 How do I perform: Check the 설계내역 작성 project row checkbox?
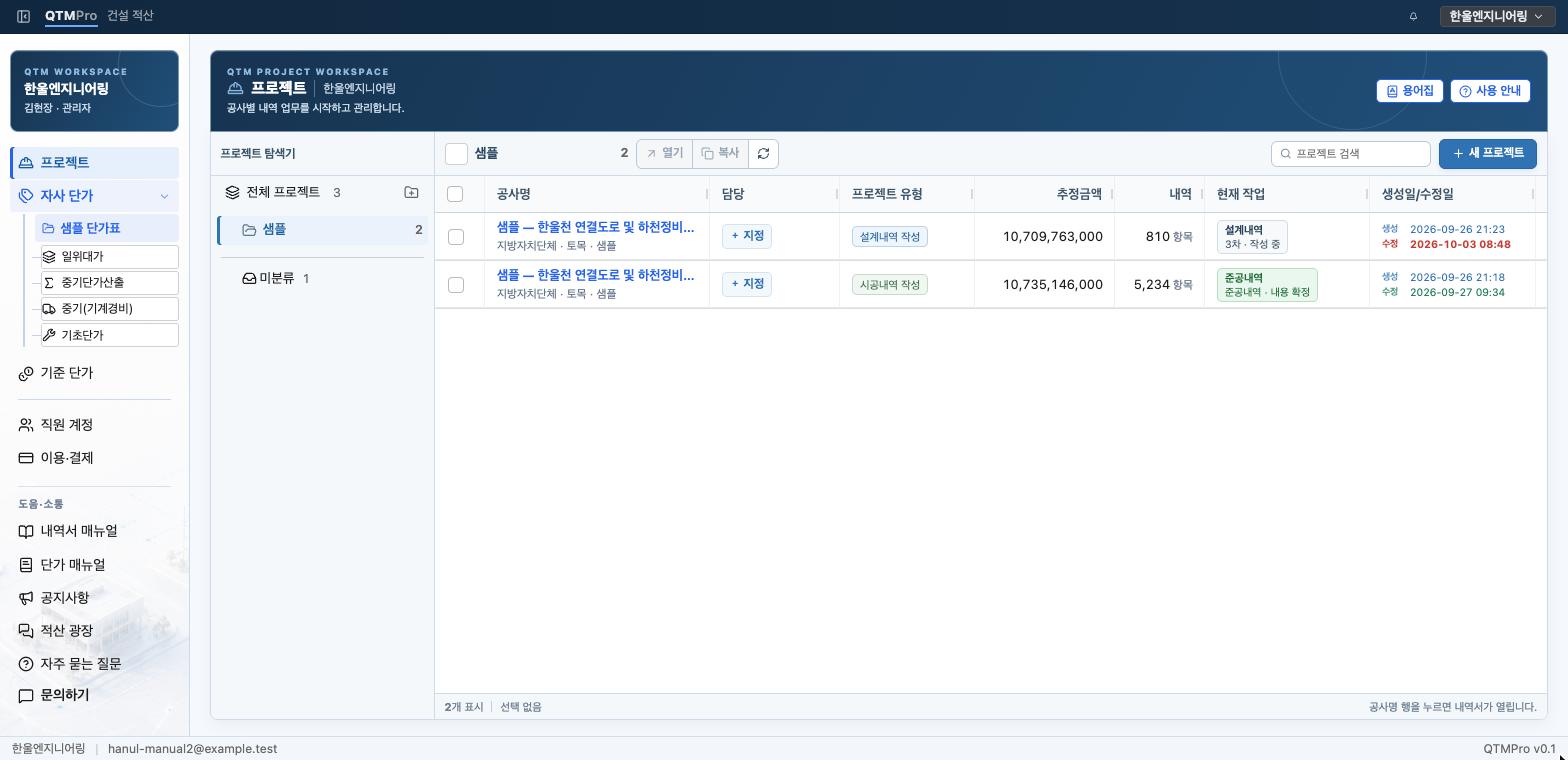[x=456, y=237]
